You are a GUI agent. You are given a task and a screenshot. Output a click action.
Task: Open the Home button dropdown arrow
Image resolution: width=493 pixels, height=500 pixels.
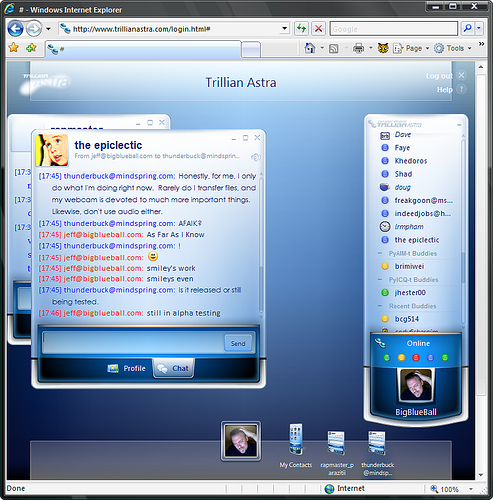(322, 48)
